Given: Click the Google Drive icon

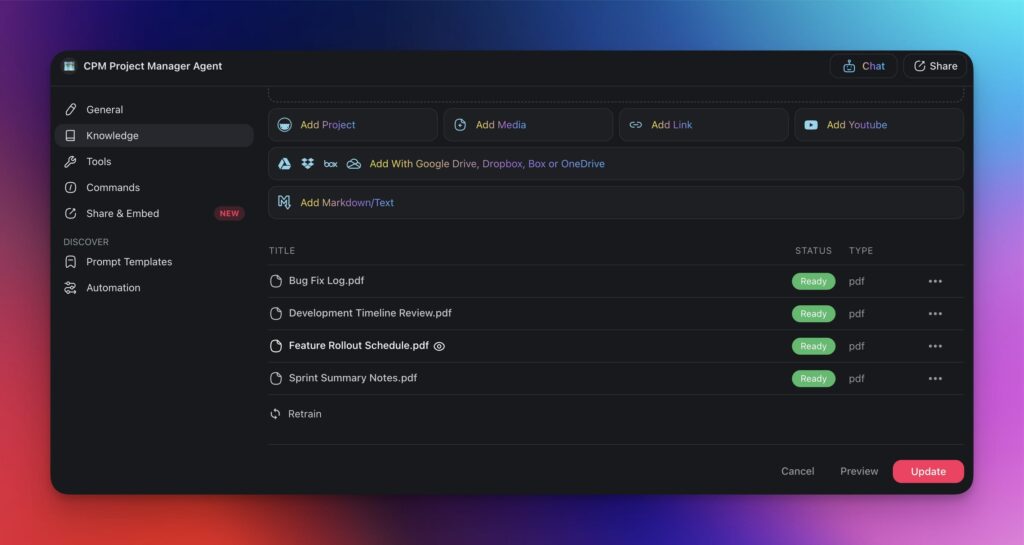Looking at the screenshot, I should point(284,164).
